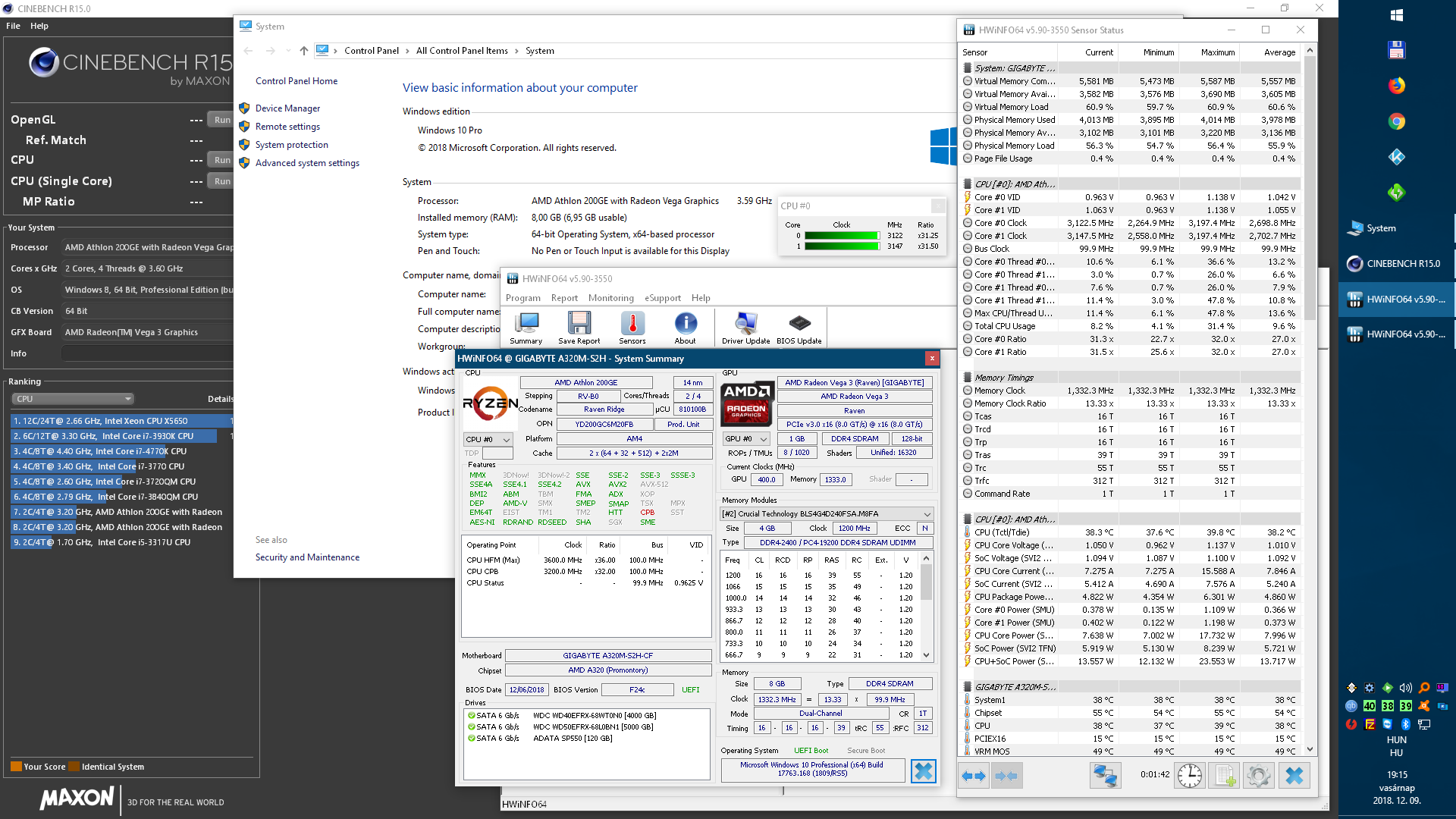Open the CPU #0 selector dropdown
This screenshot has height=819, width=1456.
click(488, 439)
